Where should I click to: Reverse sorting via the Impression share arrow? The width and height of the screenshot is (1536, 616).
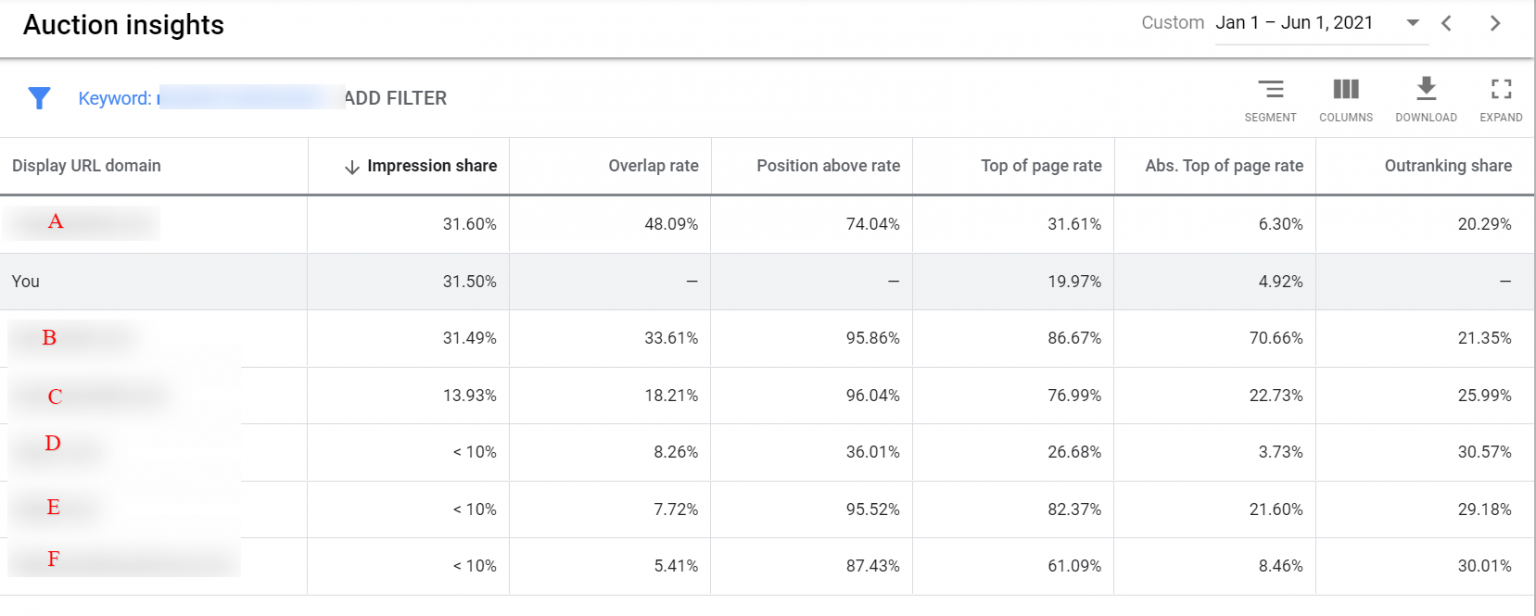coord(353,166)
